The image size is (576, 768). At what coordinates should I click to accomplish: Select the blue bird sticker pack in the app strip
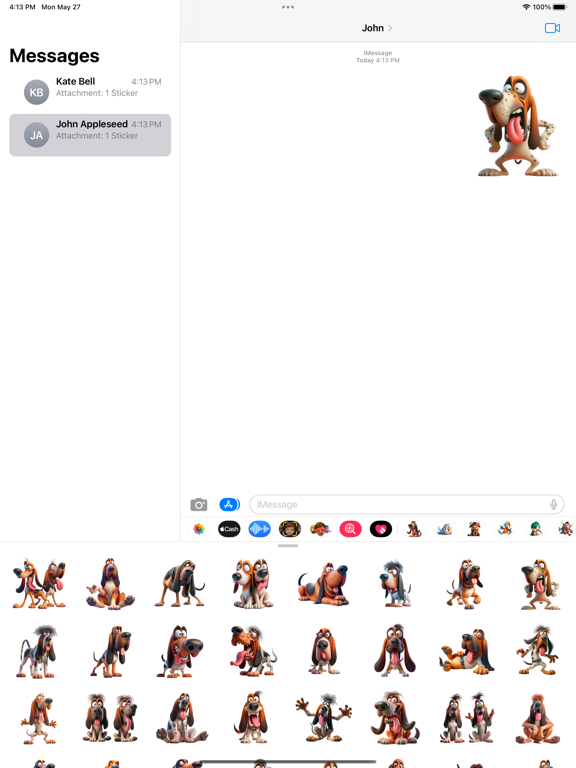[x=444, y=529]
